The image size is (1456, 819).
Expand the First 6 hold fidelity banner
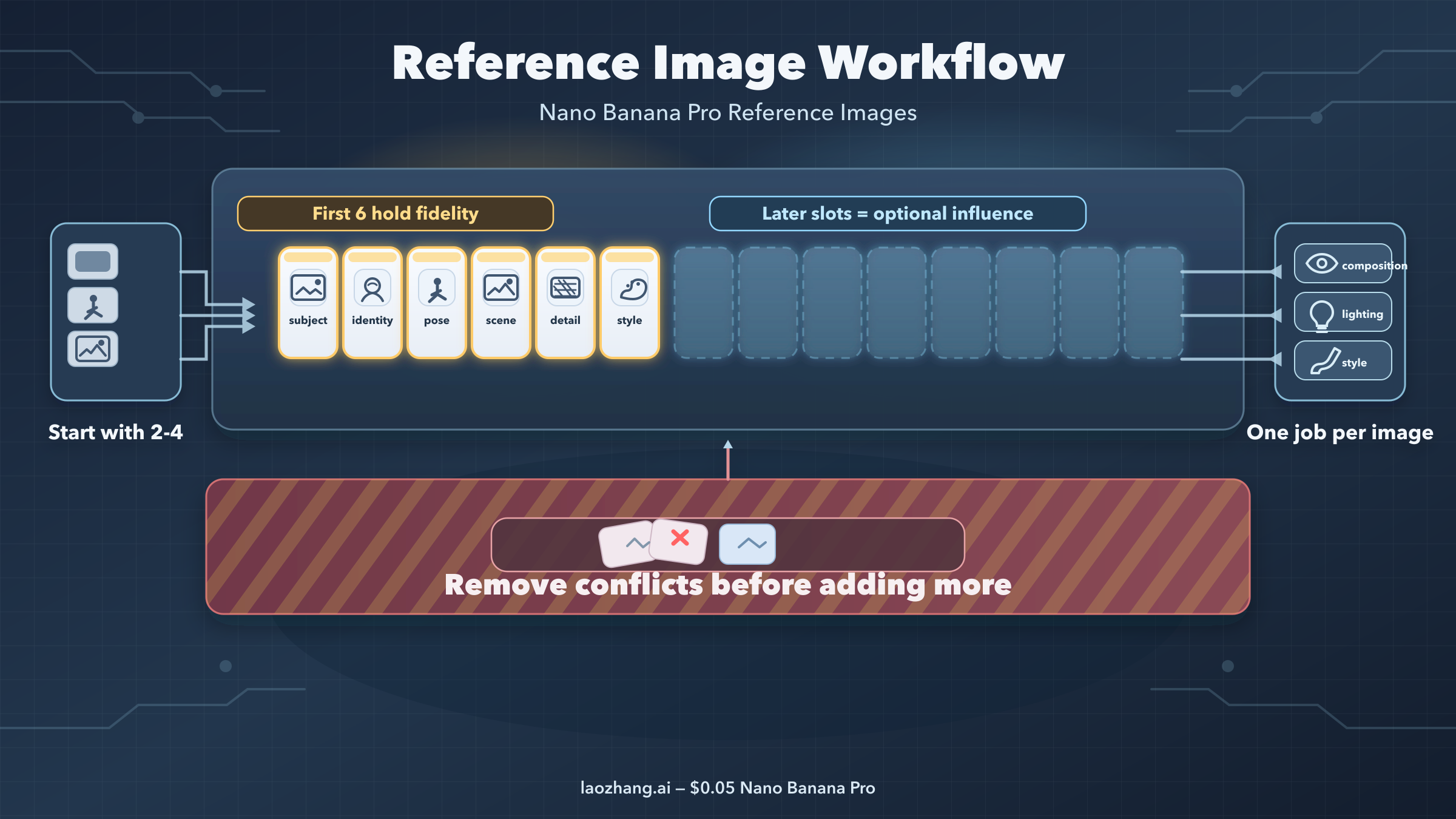395,214
